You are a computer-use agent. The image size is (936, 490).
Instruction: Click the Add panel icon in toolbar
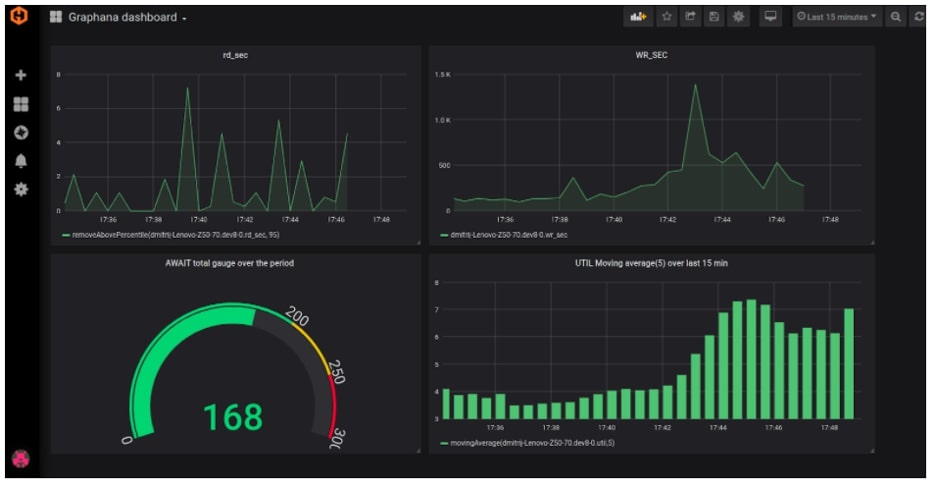pyautogui.click(x=638, y=17)
